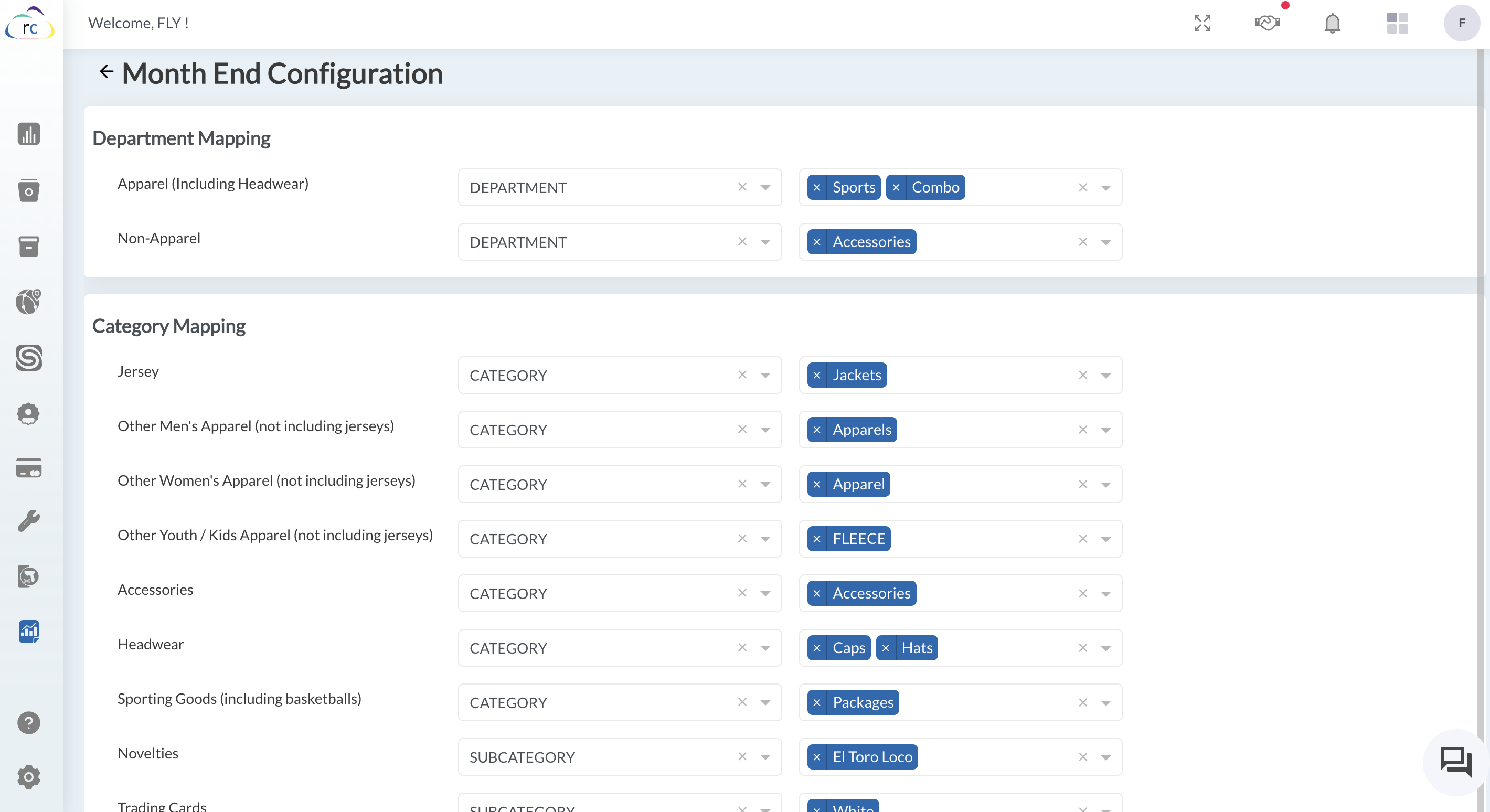Remove the FLEECE tag

pyautogui.click(x=817, y=539)
